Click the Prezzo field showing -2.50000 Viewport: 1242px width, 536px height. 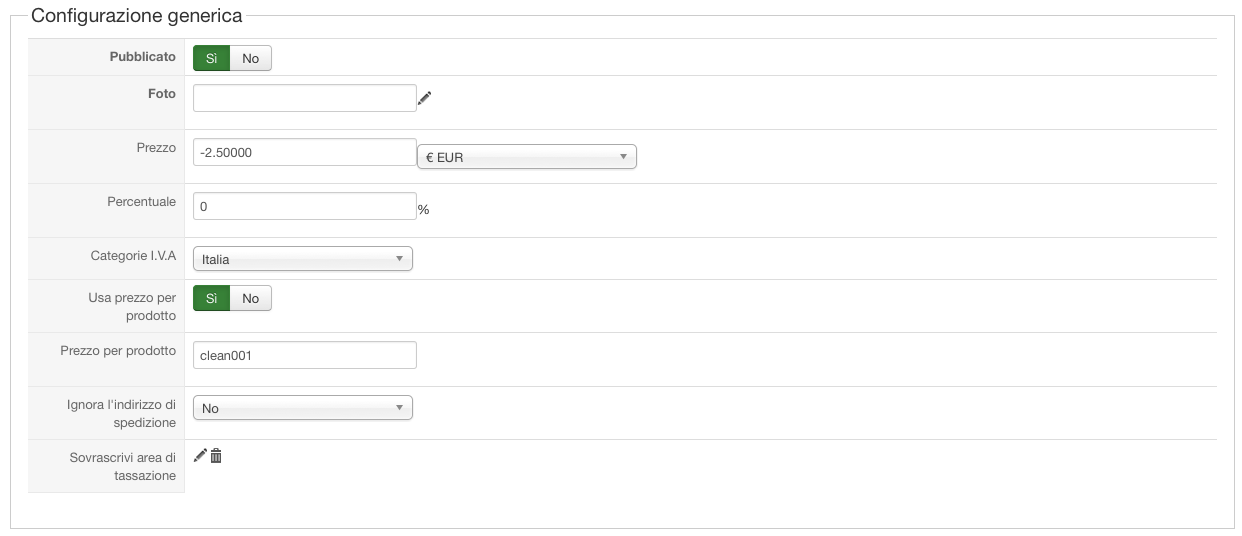coord(304,152)
